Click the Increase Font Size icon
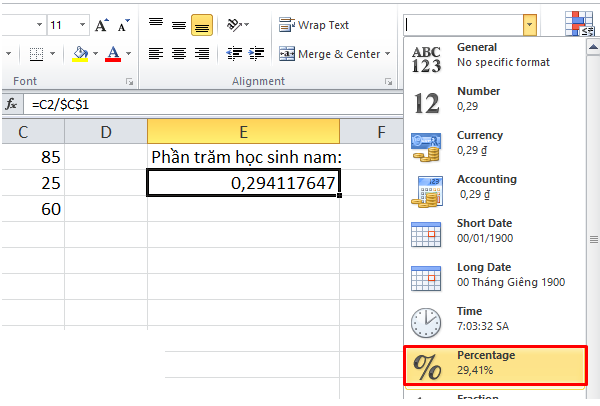This screenshot has width=600, height=406. pyautogui.click(x=101, y=25)
